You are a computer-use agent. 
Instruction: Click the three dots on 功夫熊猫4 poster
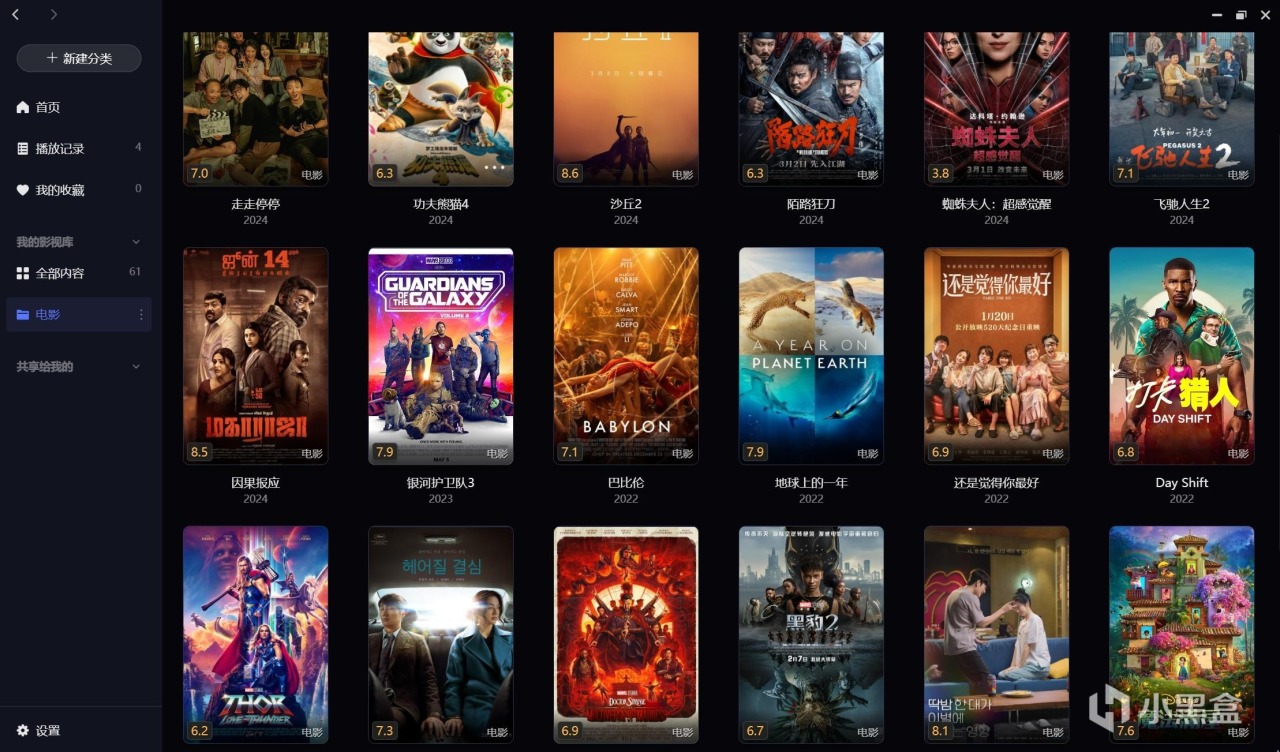[x=494, y=169]
